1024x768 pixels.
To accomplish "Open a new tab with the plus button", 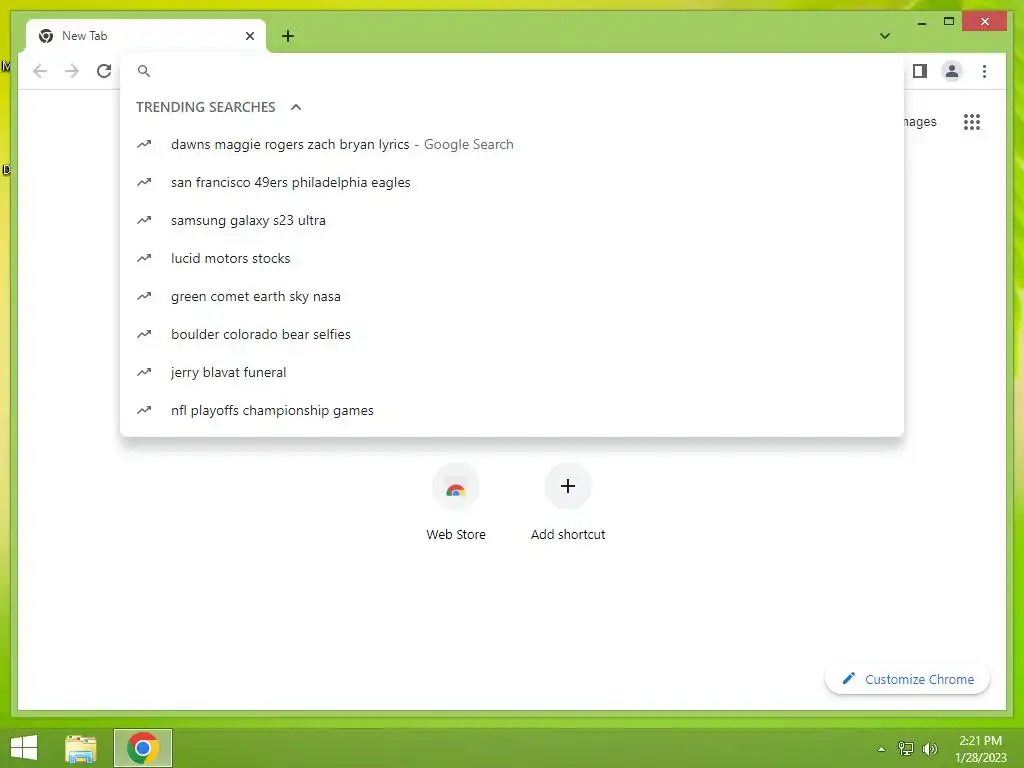I will point(288,36).
